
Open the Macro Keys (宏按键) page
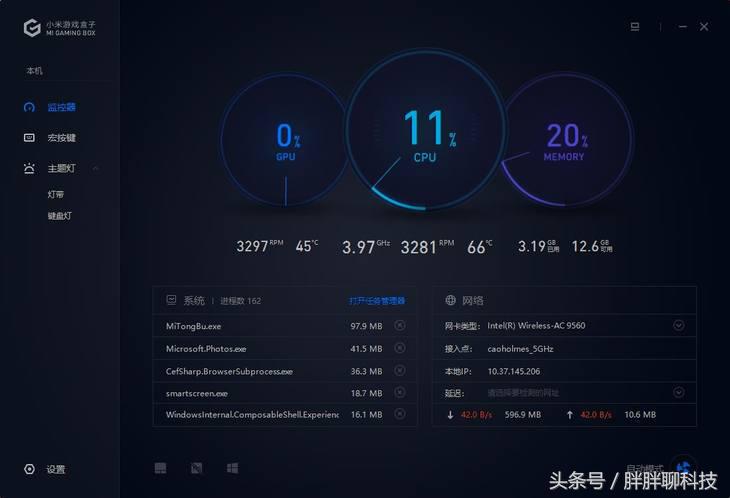pos(61,138)
